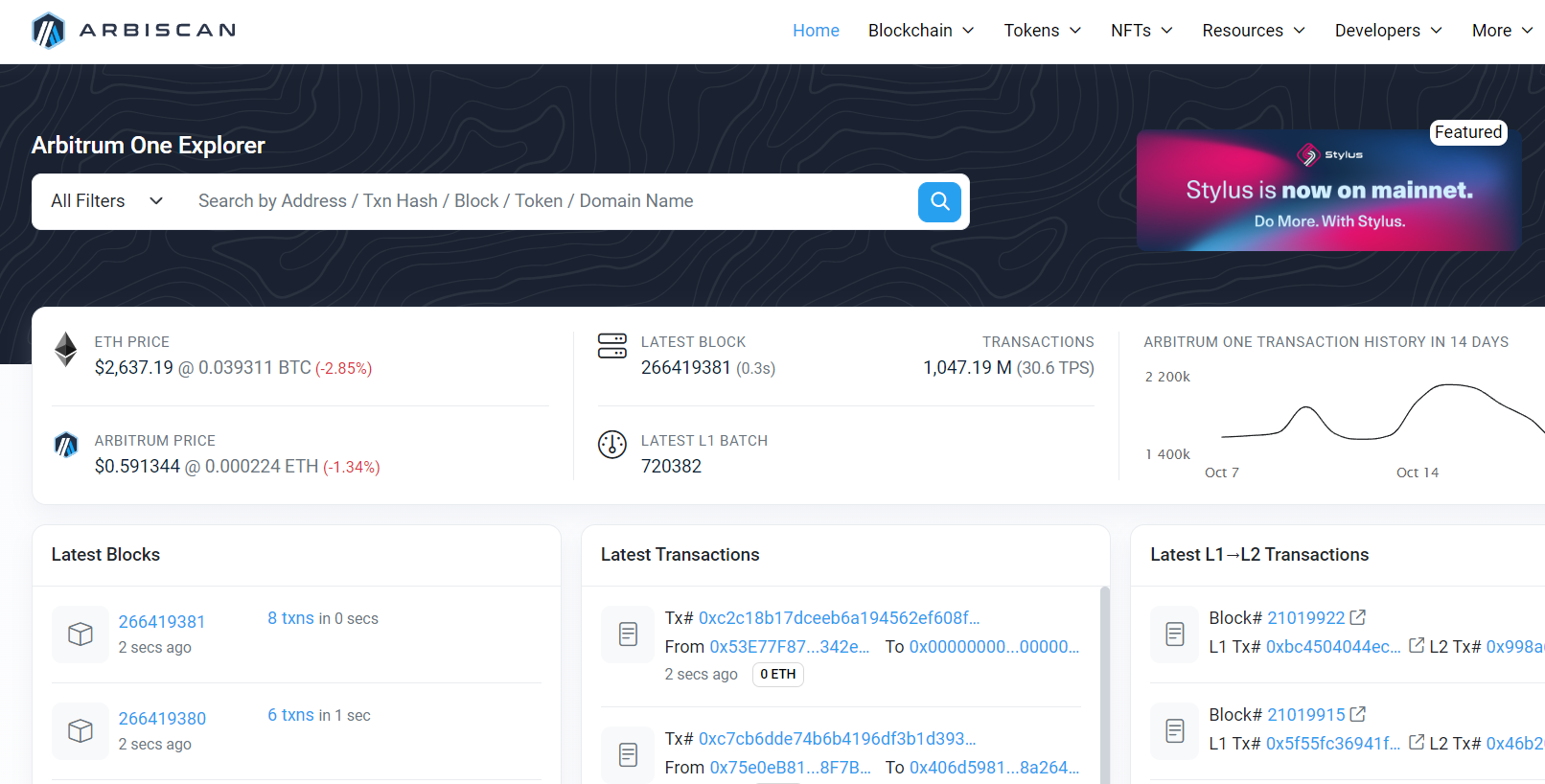Expand the NFTs menu
This screenshot has height=784, width=1545.
click(1141, 31)
